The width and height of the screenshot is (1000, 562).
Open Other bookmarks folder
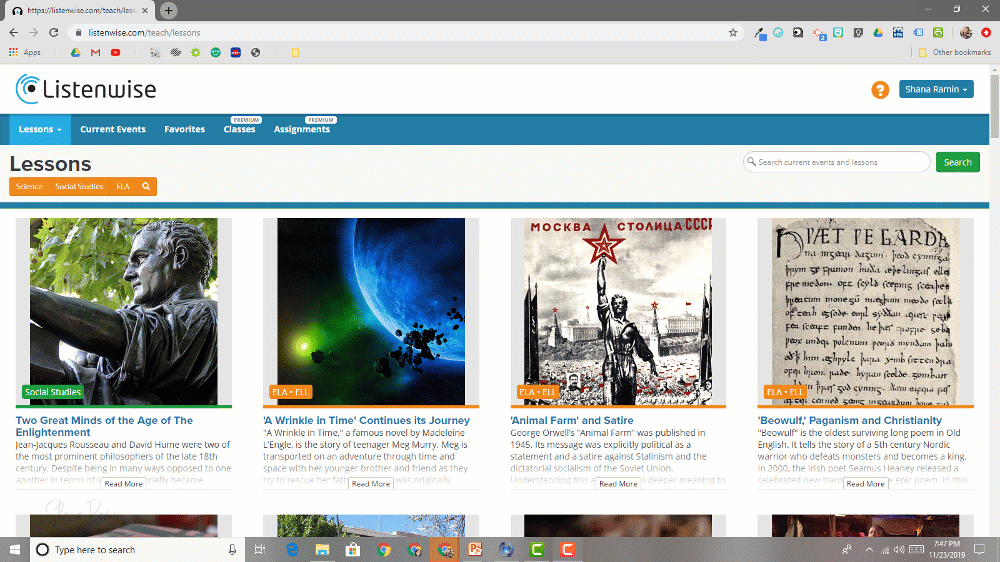[x=955, y=52]
